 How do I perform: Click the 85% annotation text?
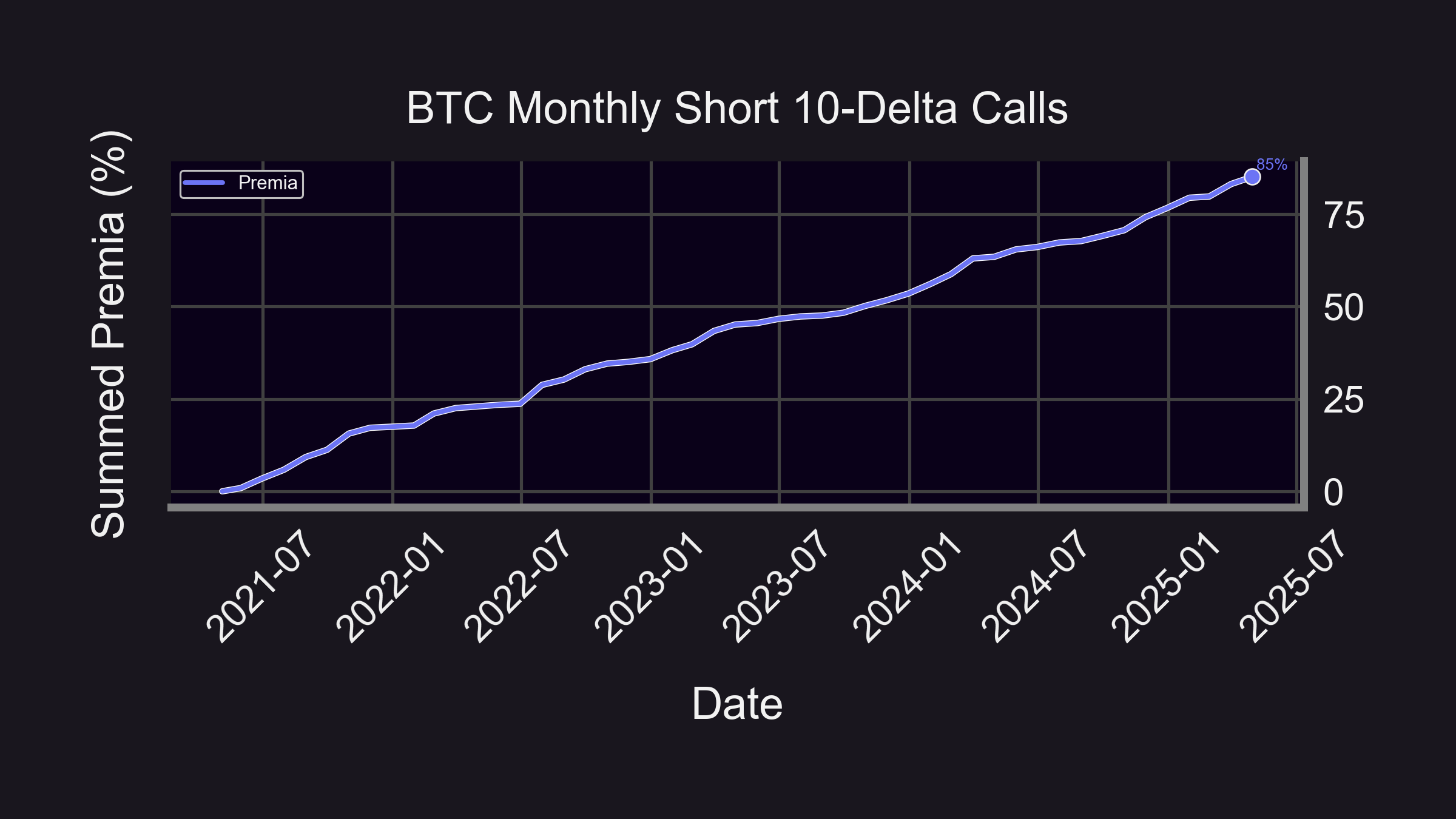pos(1272,164)
